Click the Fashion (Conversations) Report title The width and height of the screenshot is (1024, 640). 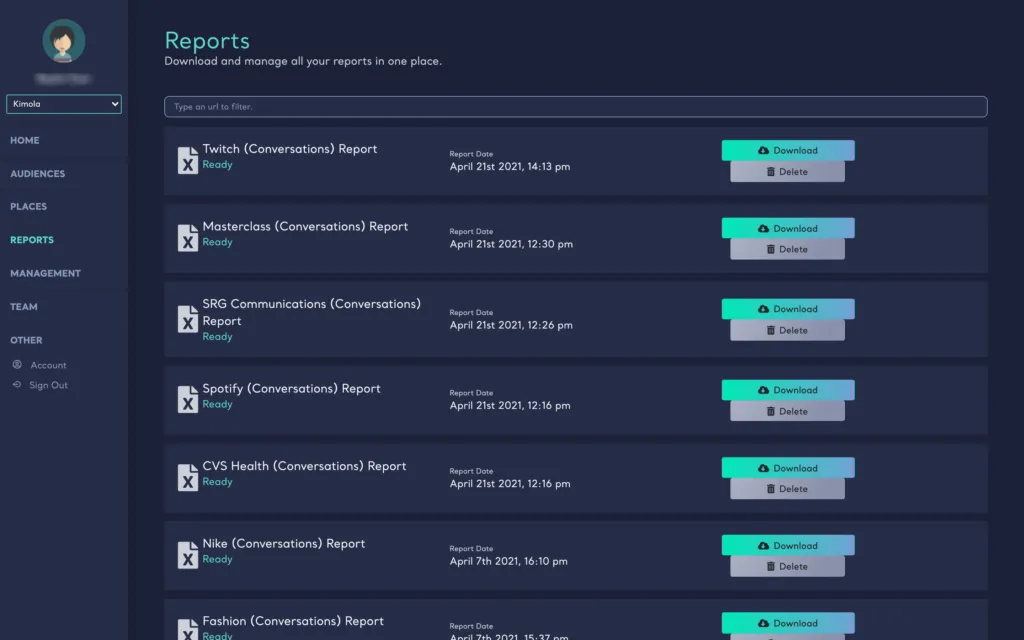click(293, 621)
